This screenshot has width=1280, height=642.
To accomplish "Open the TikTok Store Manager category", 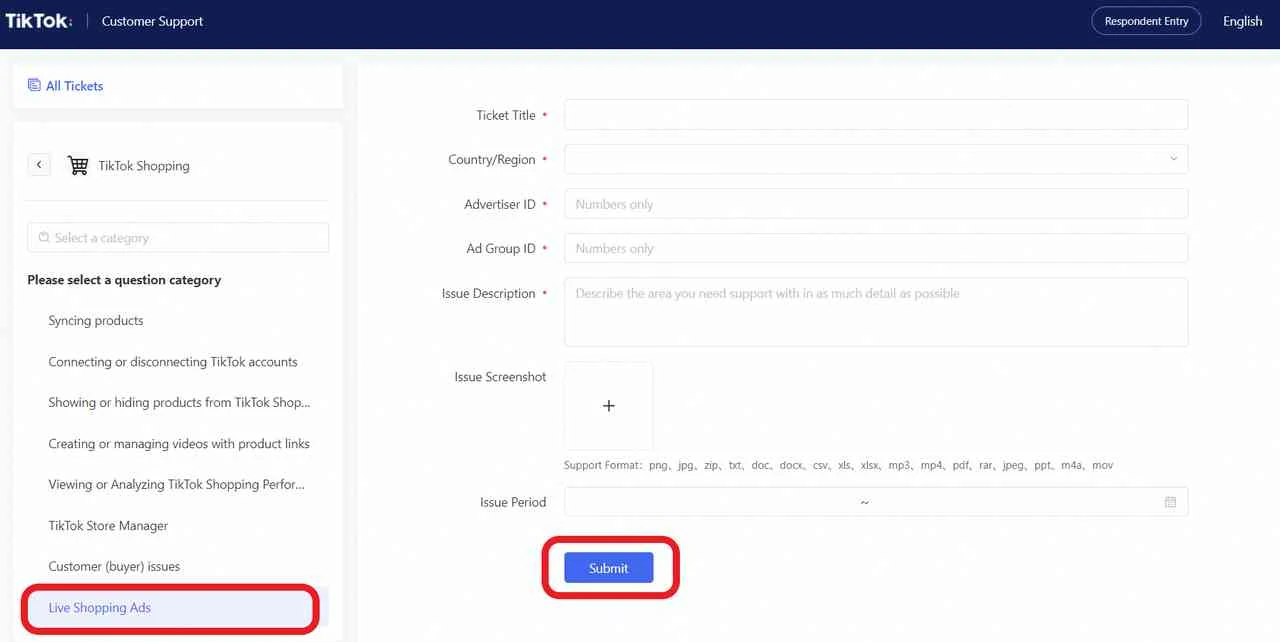I will [108, 526].
